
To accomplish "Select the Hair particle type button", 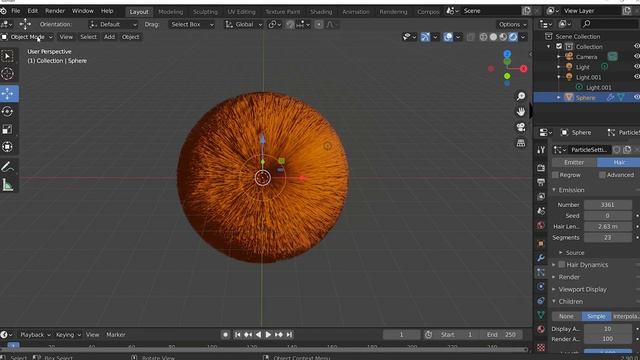I will [x=618, y=162].
